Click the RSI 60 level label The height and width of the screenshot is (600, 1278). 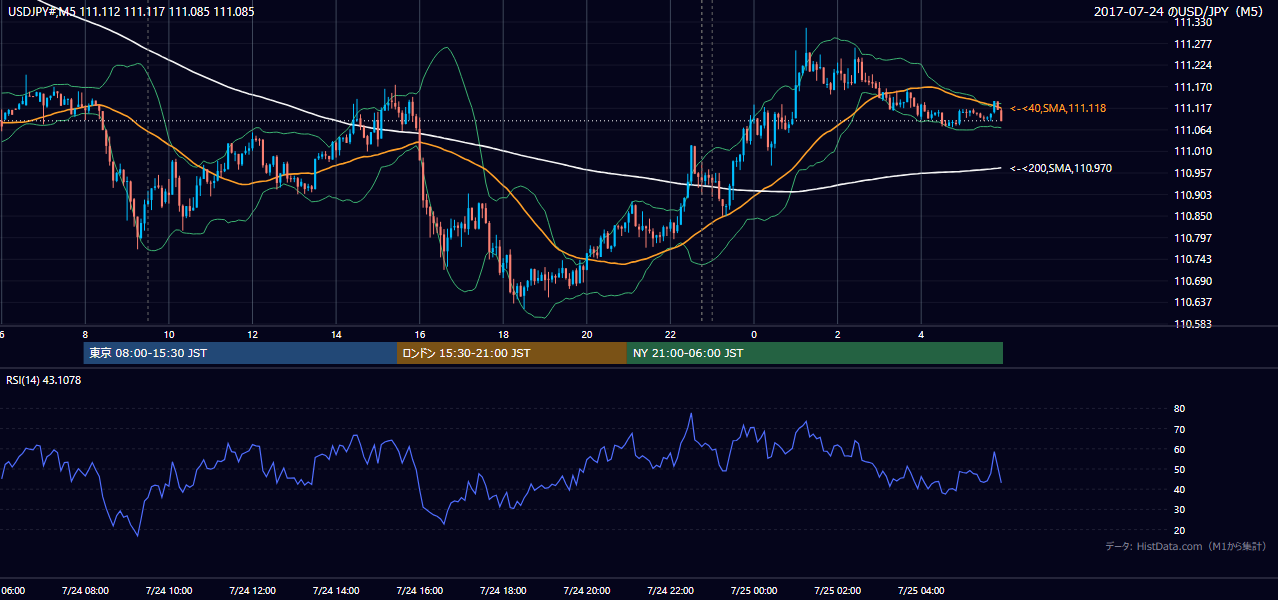[x=1180, y=449]
